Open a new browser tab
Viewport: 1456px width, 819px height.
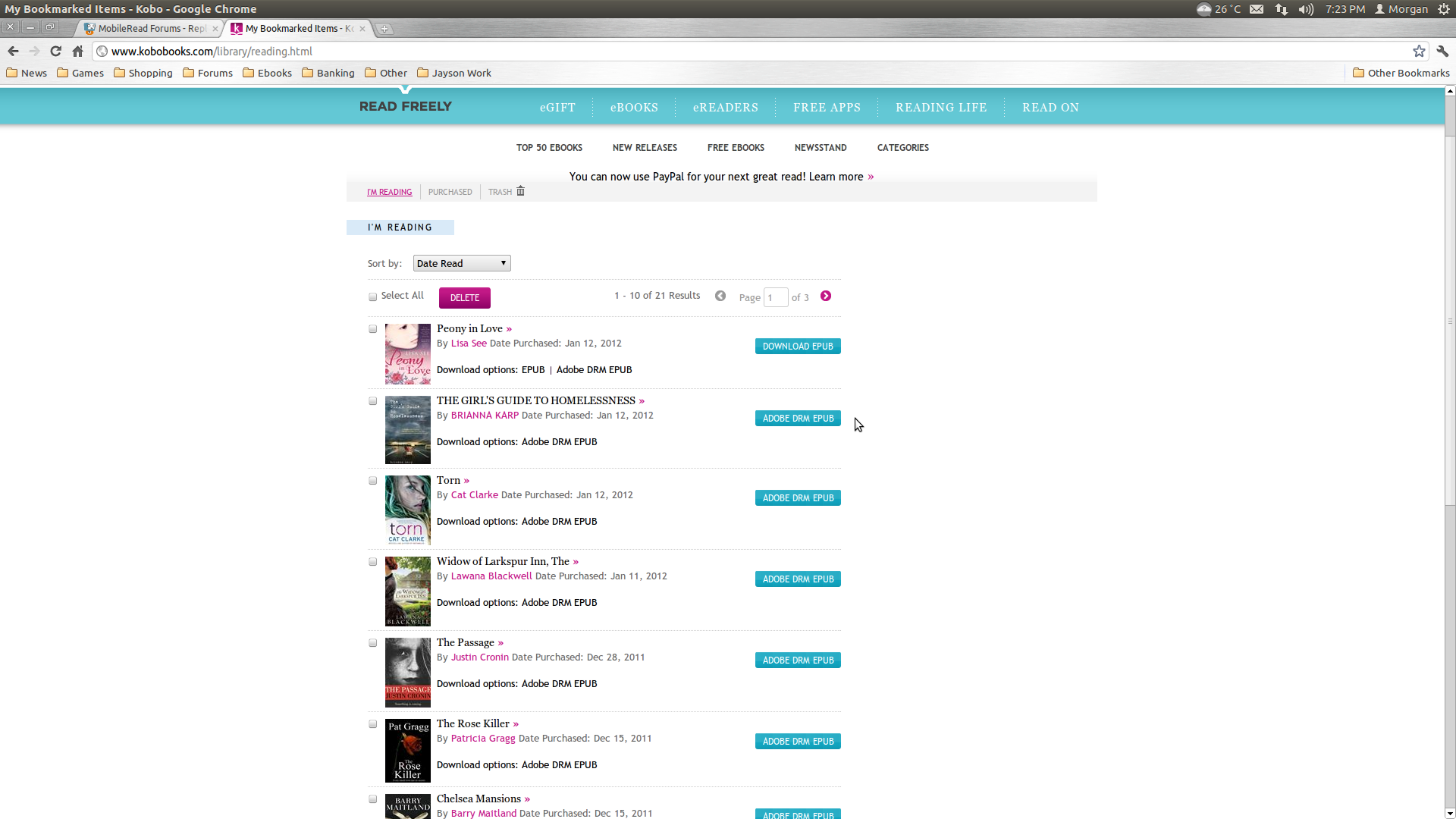coord(384,29)
